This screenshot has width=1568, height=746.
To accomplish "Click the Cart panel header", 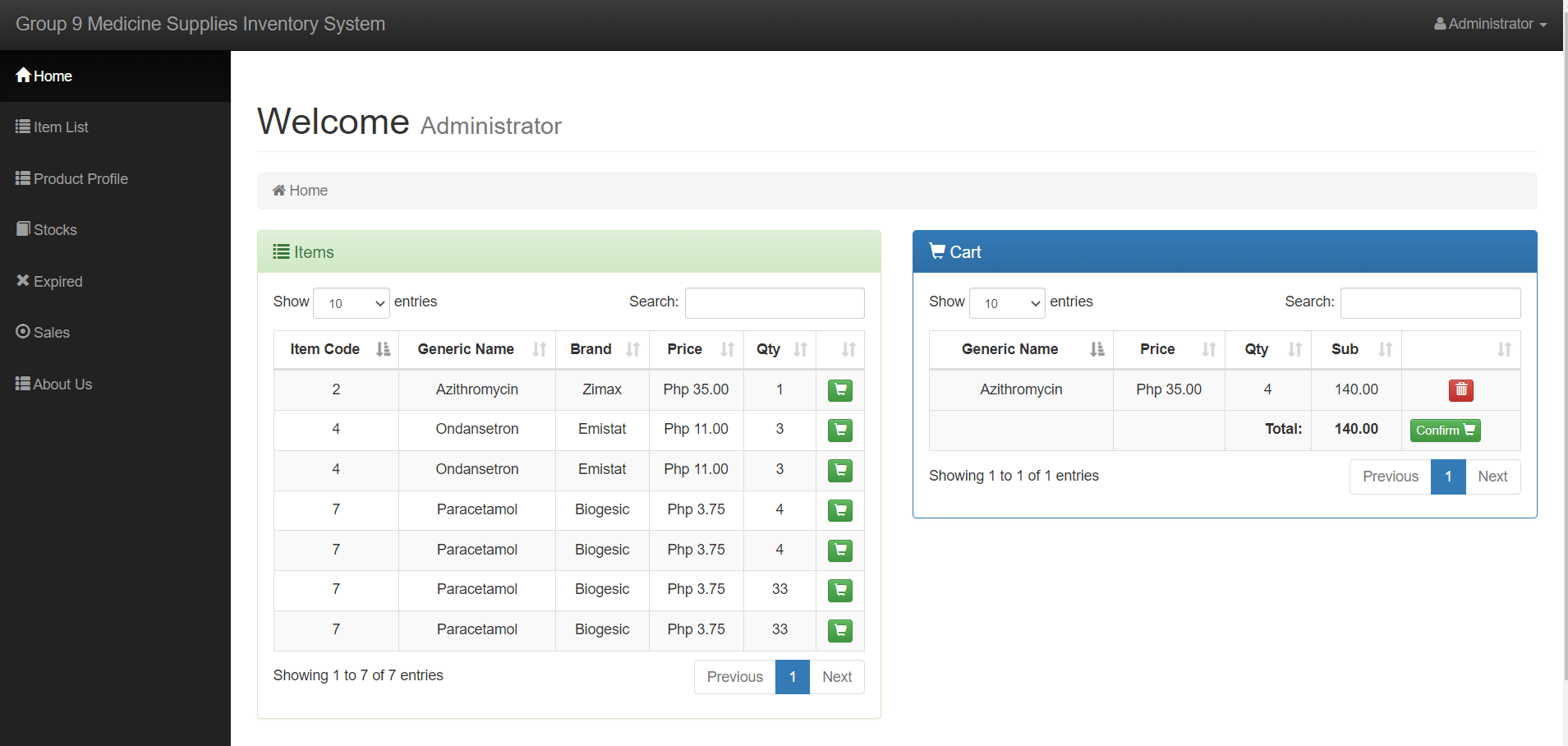I will click(x=1225, y=252).
